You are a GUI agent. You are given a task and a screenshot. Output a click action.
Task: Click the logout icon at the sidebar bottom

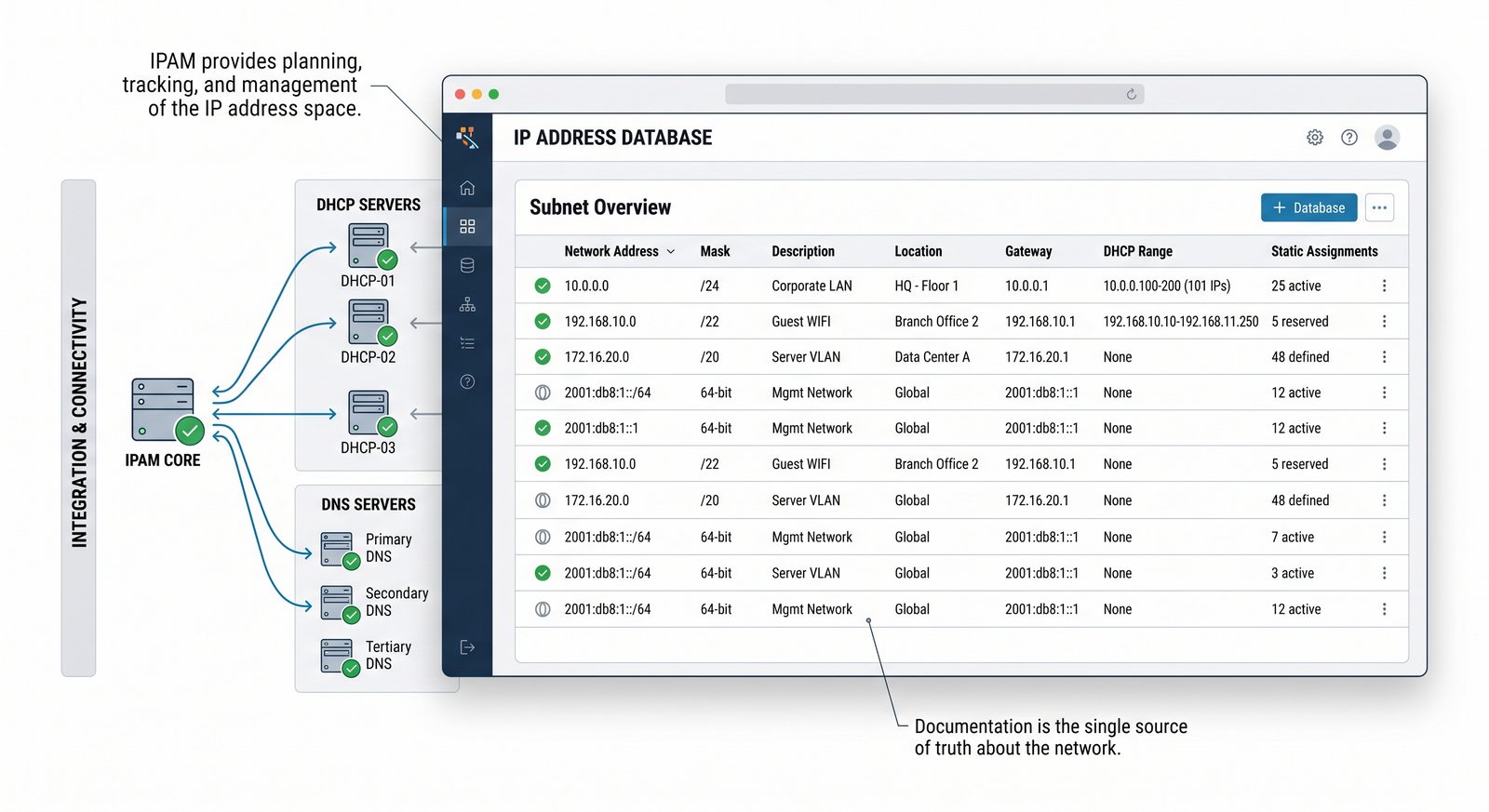[467, 647]
